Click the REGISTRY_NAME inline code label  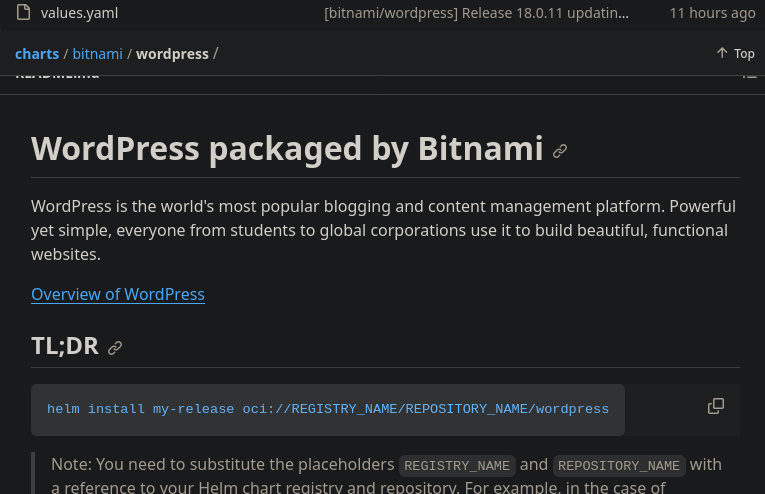457,466
